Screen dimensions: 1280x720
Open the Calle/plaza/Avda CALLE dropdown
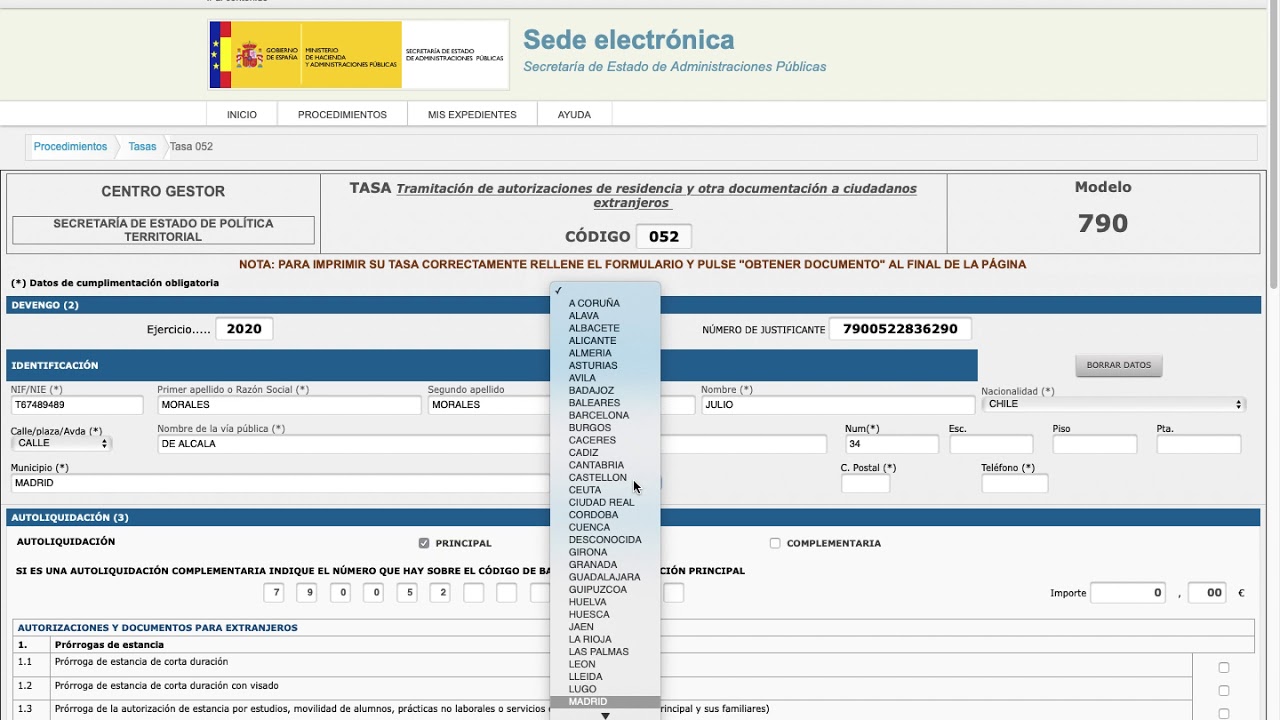[x=61, y=443]
